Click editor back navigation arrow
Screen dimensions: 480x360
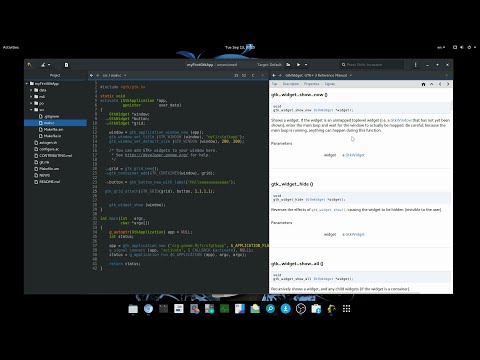click(91, 75)
